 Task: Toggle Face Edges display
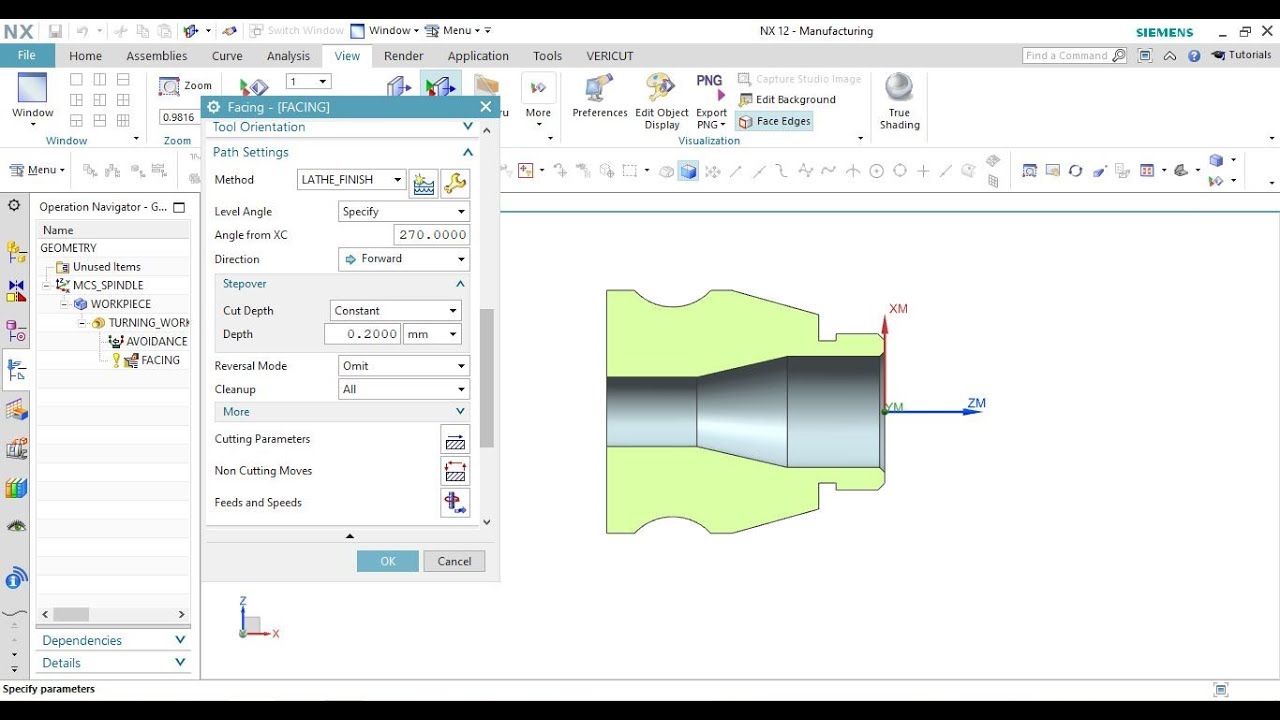point(774,121)
